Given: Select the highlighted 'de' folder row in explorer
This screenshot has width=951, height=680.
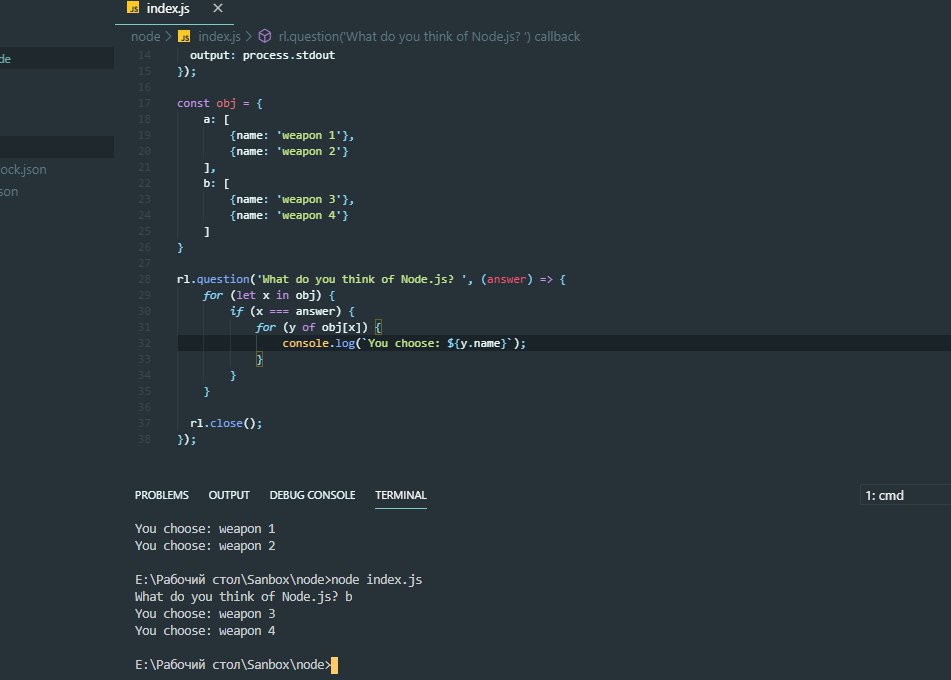Looking at the screenshot, I should coord(57,59).
